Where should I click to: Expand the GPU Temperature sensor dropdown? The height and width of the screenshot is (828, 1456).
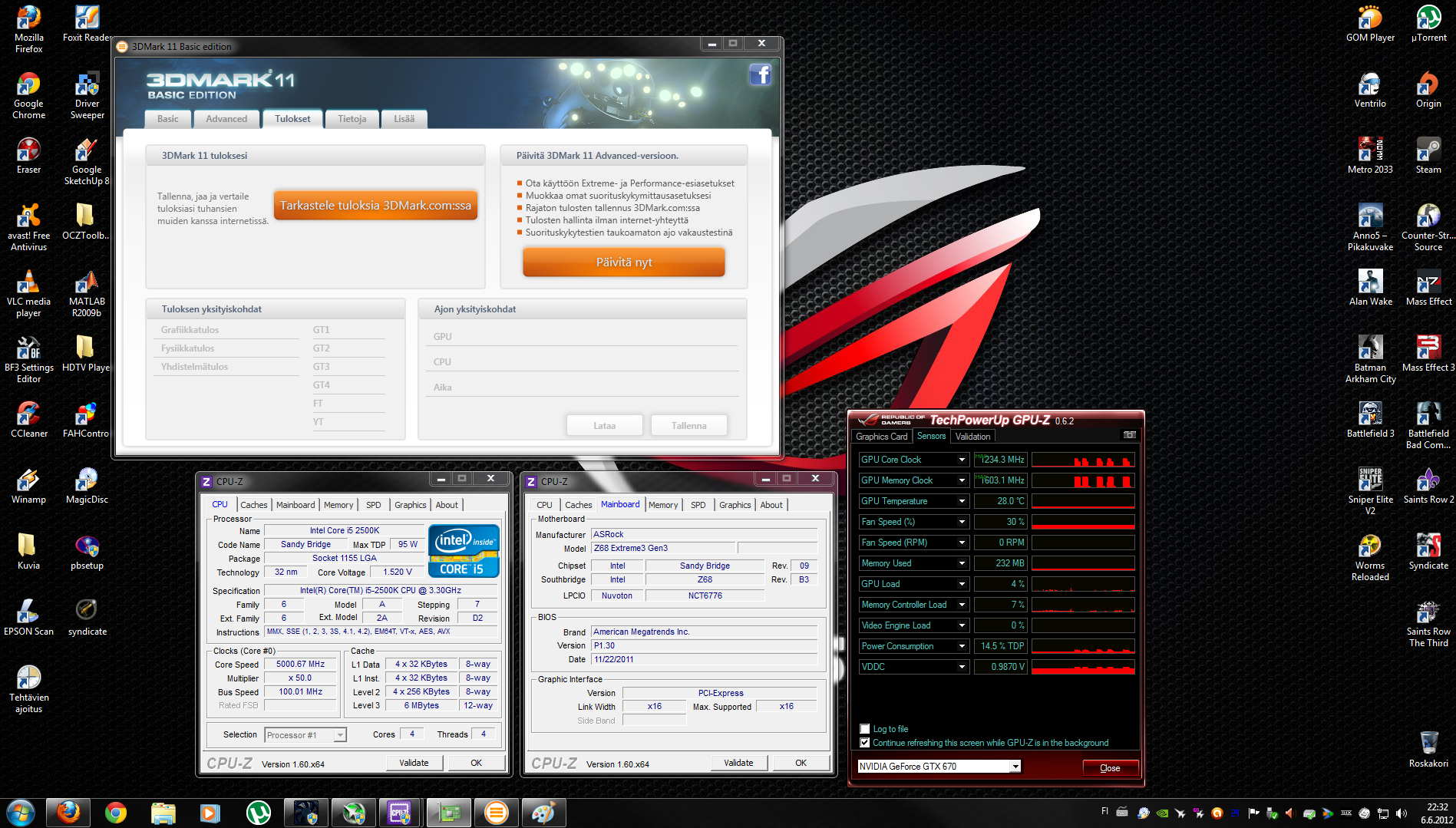coord(962,501)
